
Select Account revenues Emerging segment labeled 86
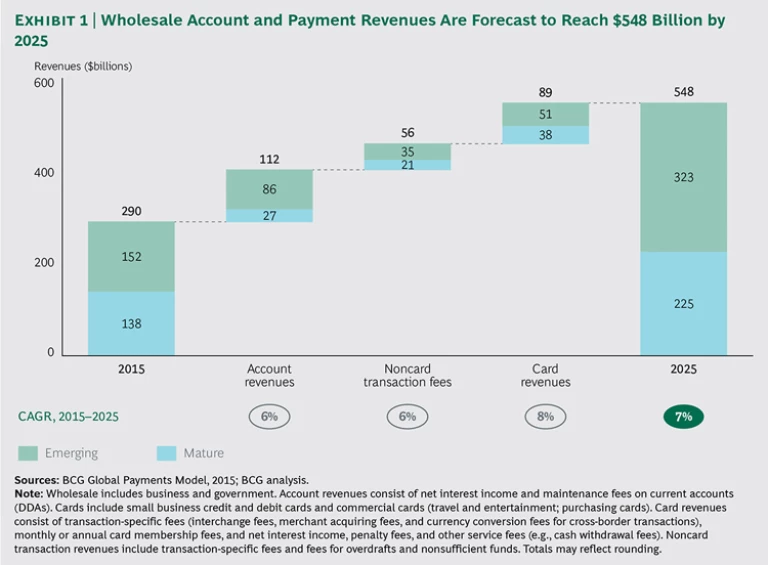269,188
